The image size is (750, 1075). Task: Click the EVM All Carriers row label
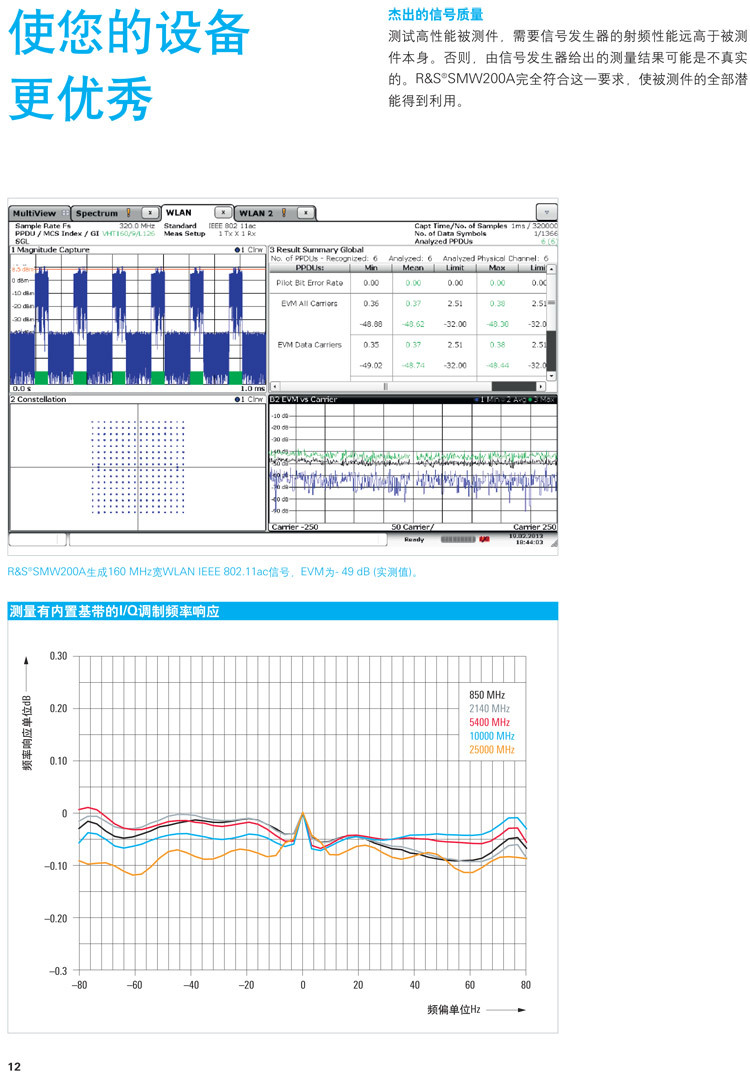[310, 303]
